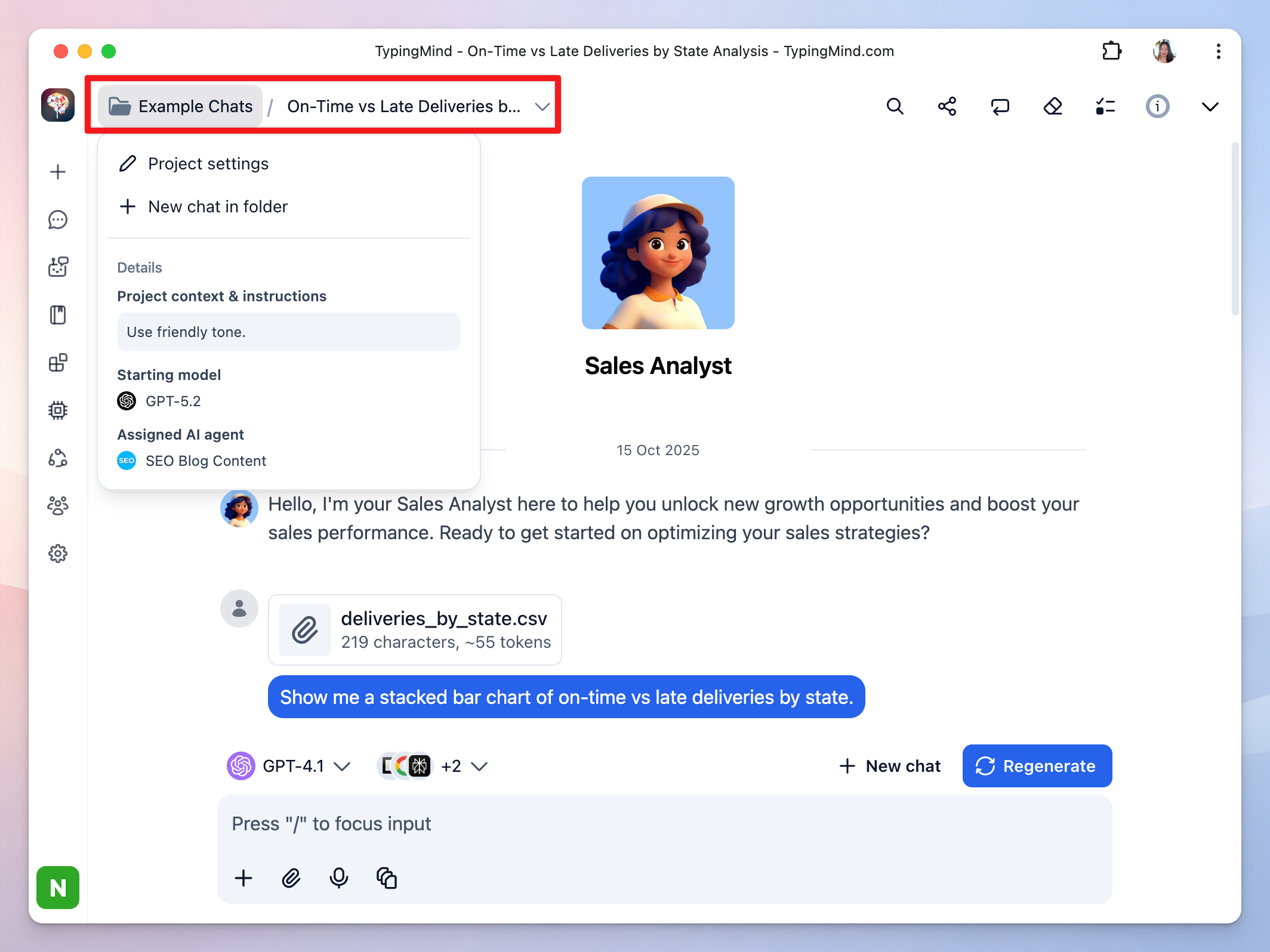Screen dimensions: 1270x952
Task: Open browser extensions puzzle icon
Action: point(1112,51)
